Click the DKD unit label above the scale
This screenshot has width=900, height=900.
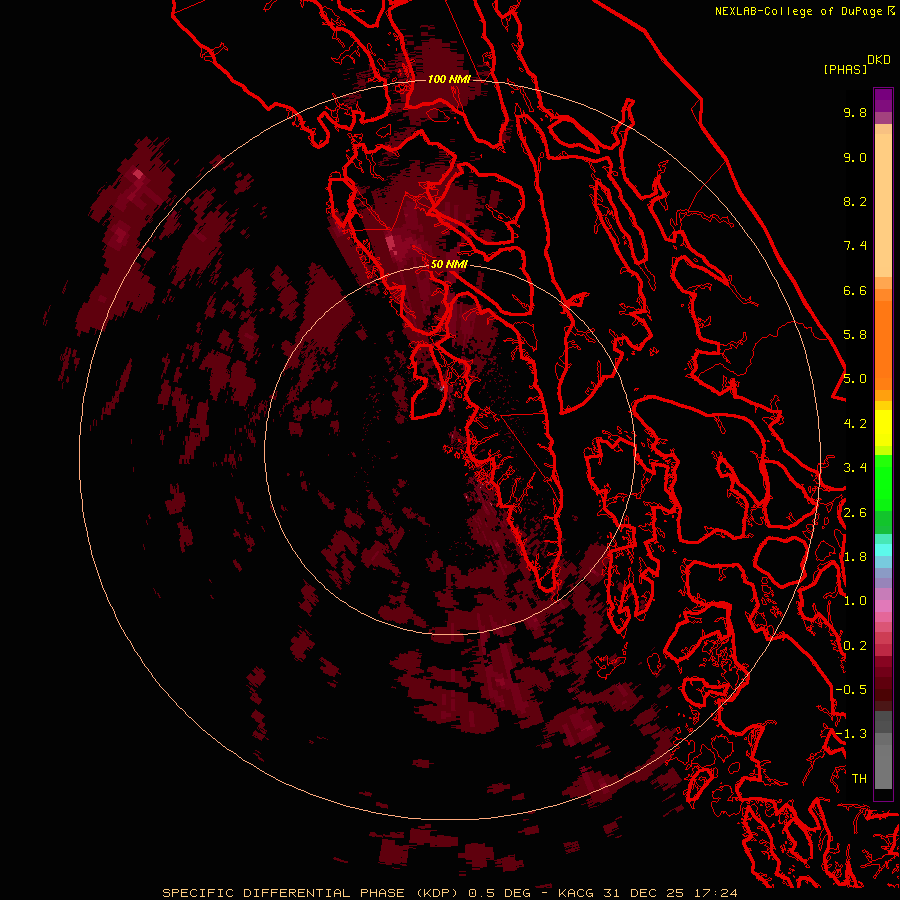click(879, 59)
